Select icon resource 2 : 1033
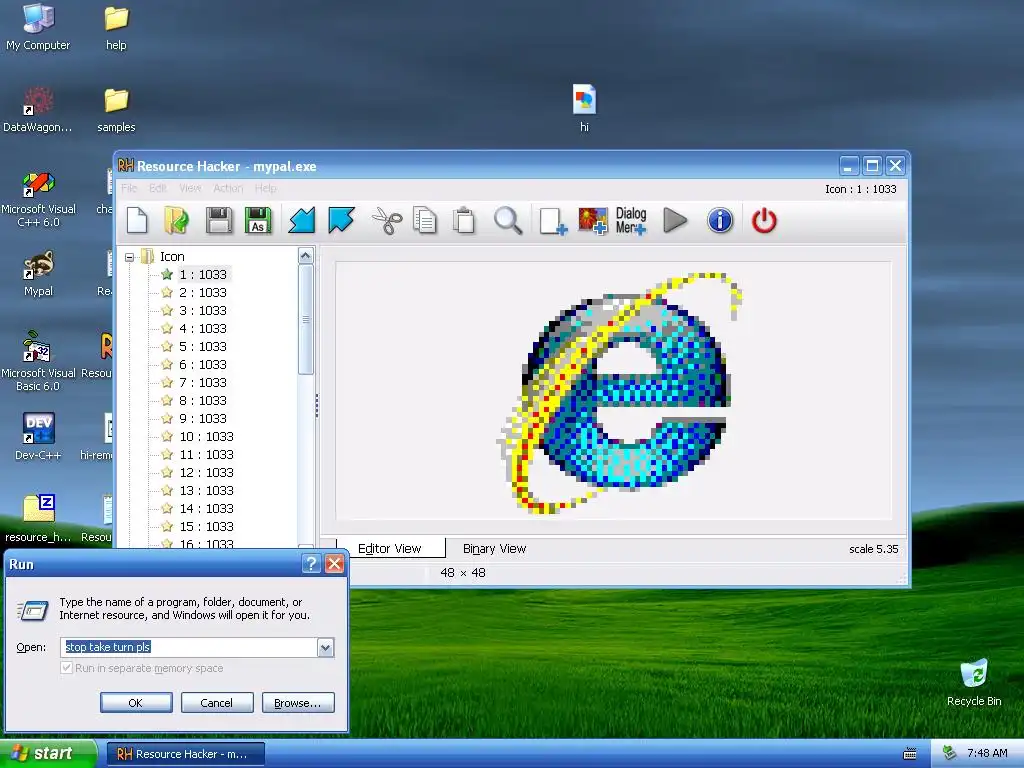This screenshot has width=1024, height=768. pyautogui.click(x=203, y=293)
